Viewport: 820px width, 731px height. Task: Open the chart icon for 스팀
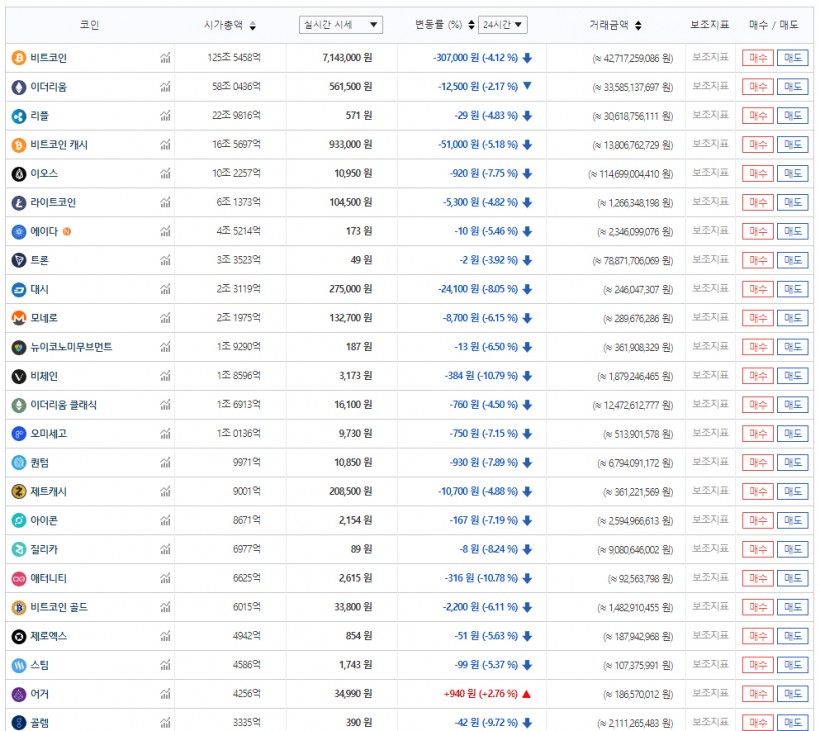[x=165, y=665]
